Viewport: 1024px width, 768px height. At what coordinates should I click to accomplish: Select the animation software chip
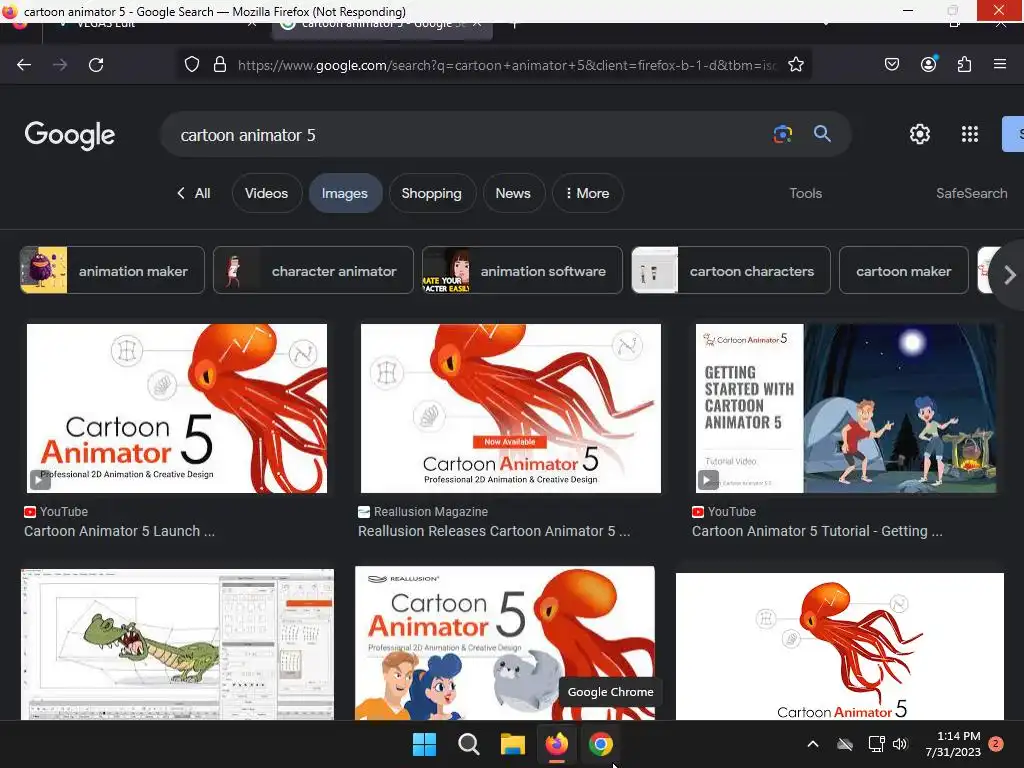click(522, 270)
